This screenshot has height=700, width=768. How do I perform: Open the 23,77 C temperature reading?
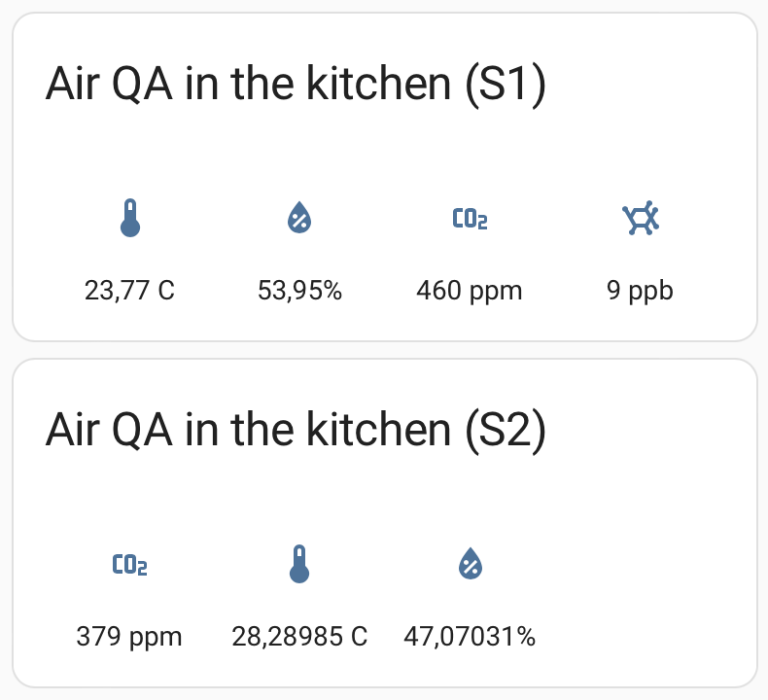(129, 290)
